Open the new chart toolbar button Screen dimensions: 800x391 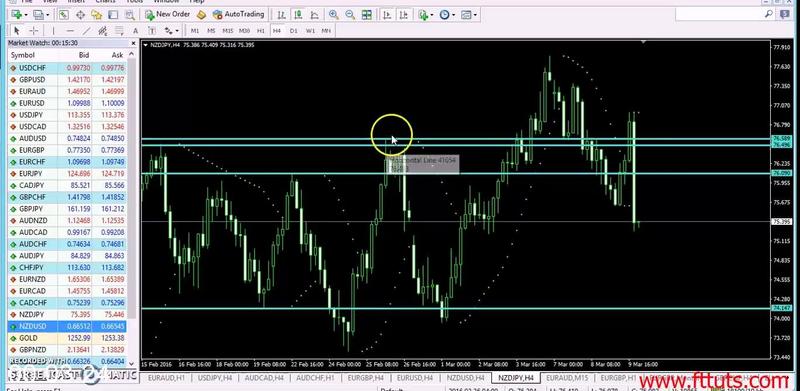[18, 14]
